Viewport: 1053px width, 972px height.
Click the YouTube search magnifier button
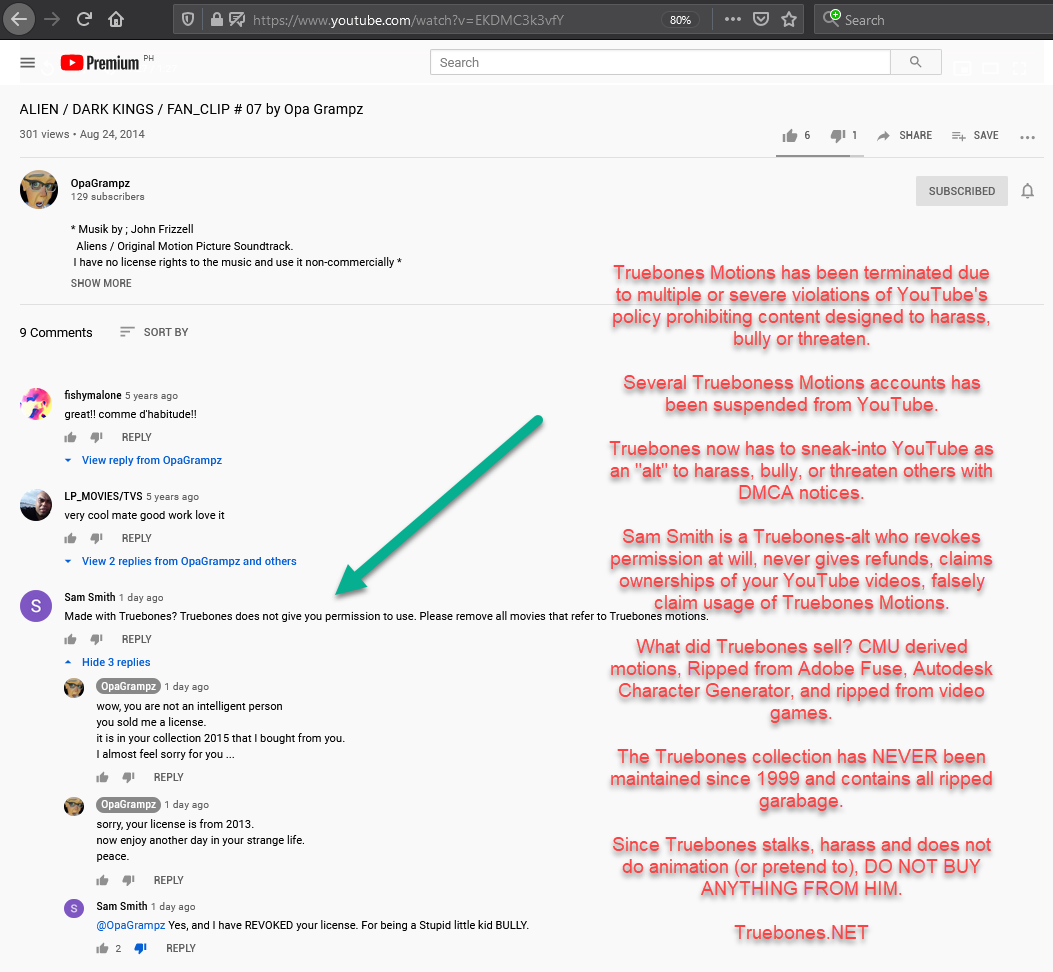(915, 62)
